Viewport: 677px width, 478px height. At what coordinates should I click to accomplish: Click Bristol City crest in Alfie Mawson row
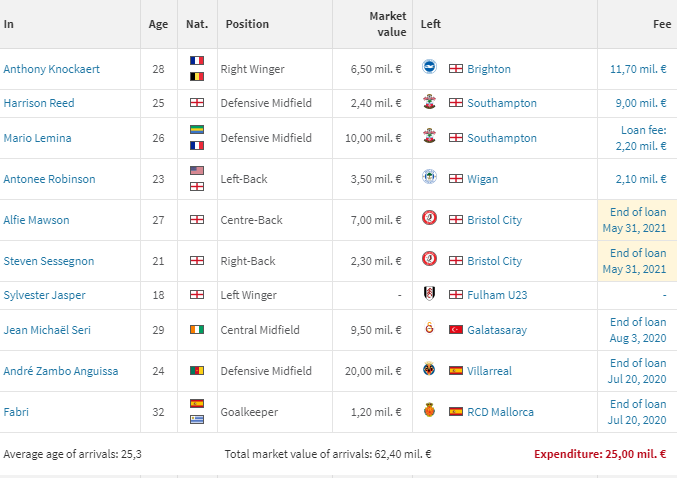(429, 220)
